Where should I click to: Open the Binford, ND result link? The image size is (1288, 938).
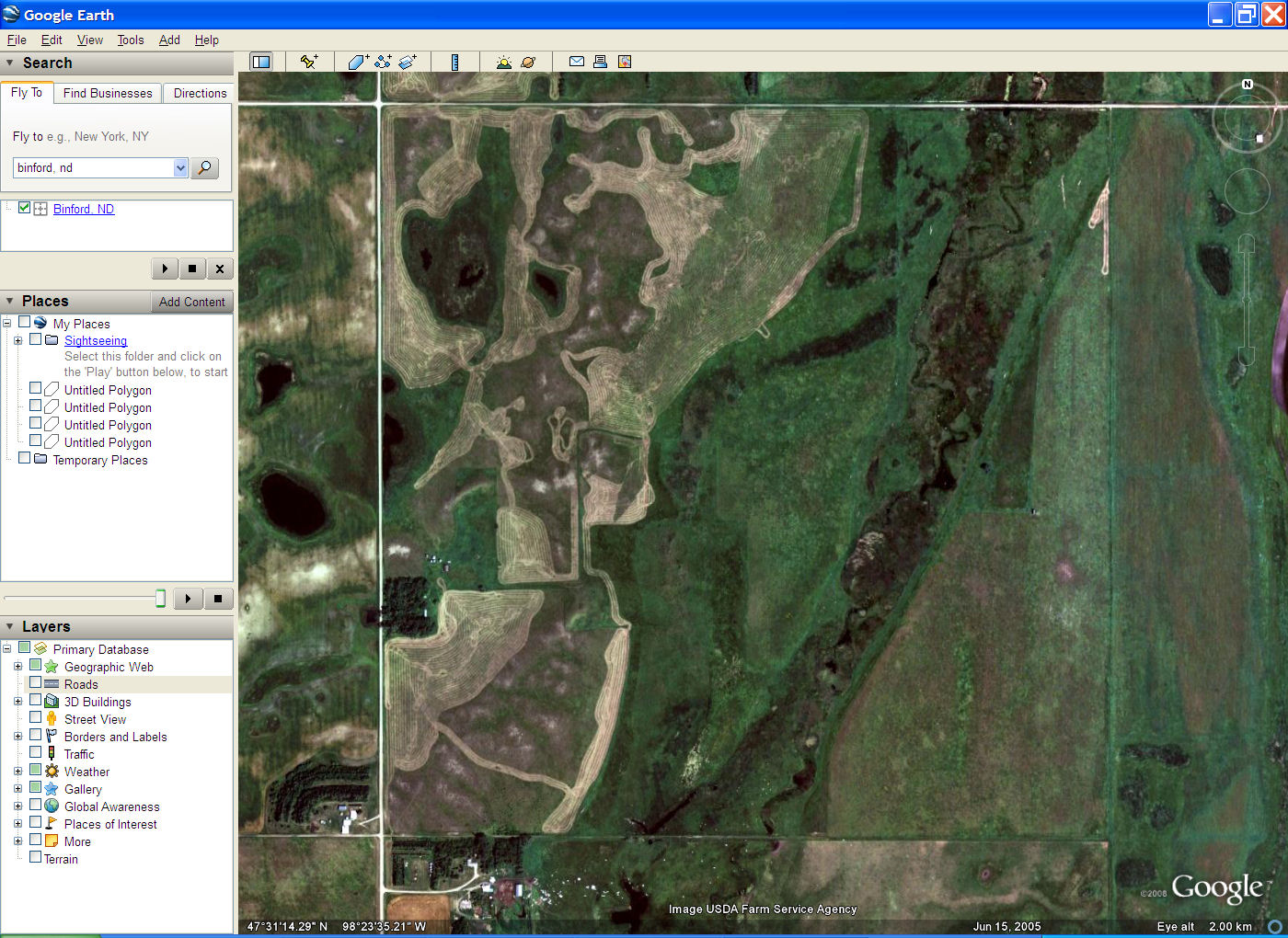point(84,209)
